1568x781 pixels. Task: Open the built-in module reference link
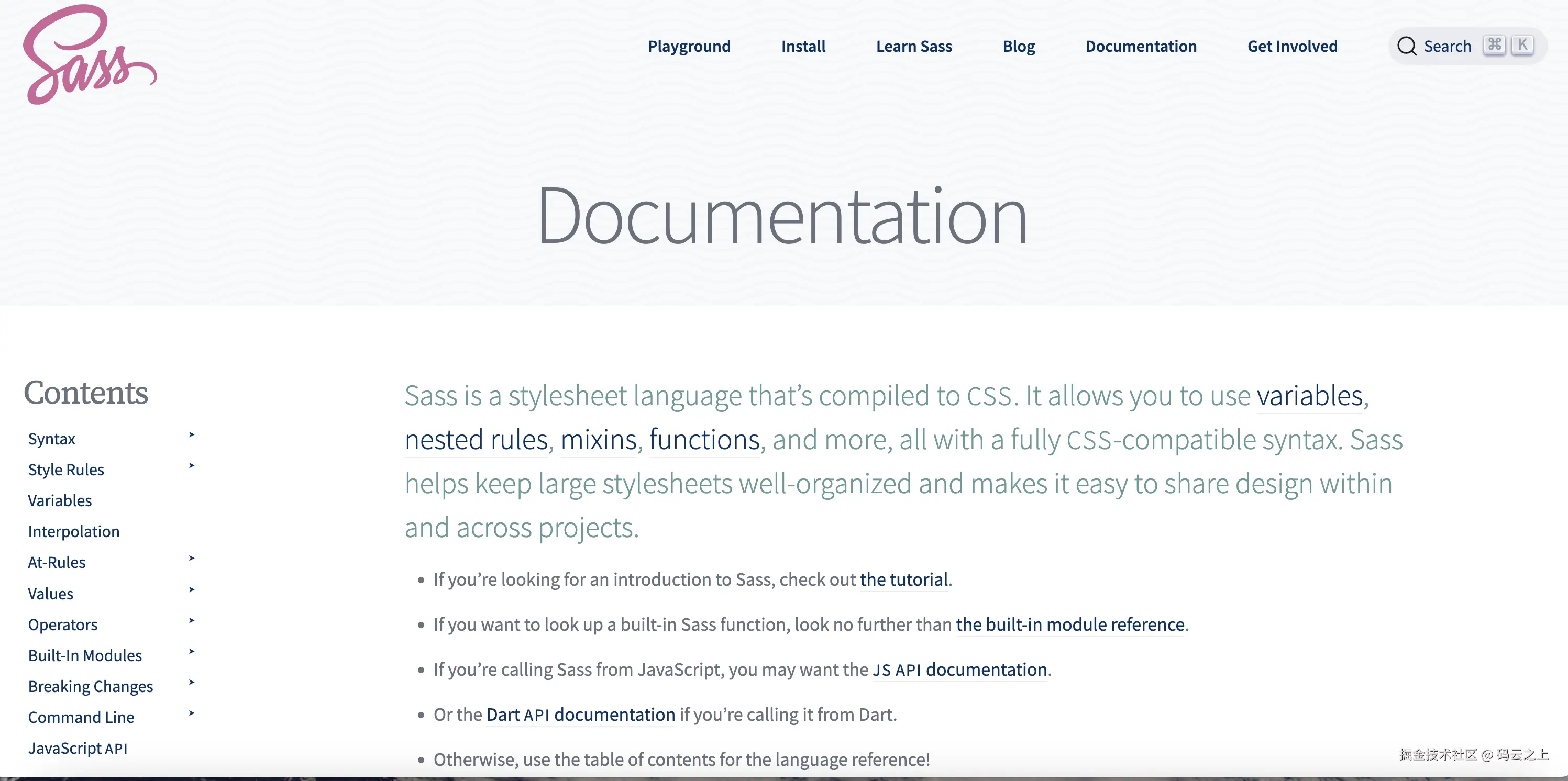coord(1069,624)
